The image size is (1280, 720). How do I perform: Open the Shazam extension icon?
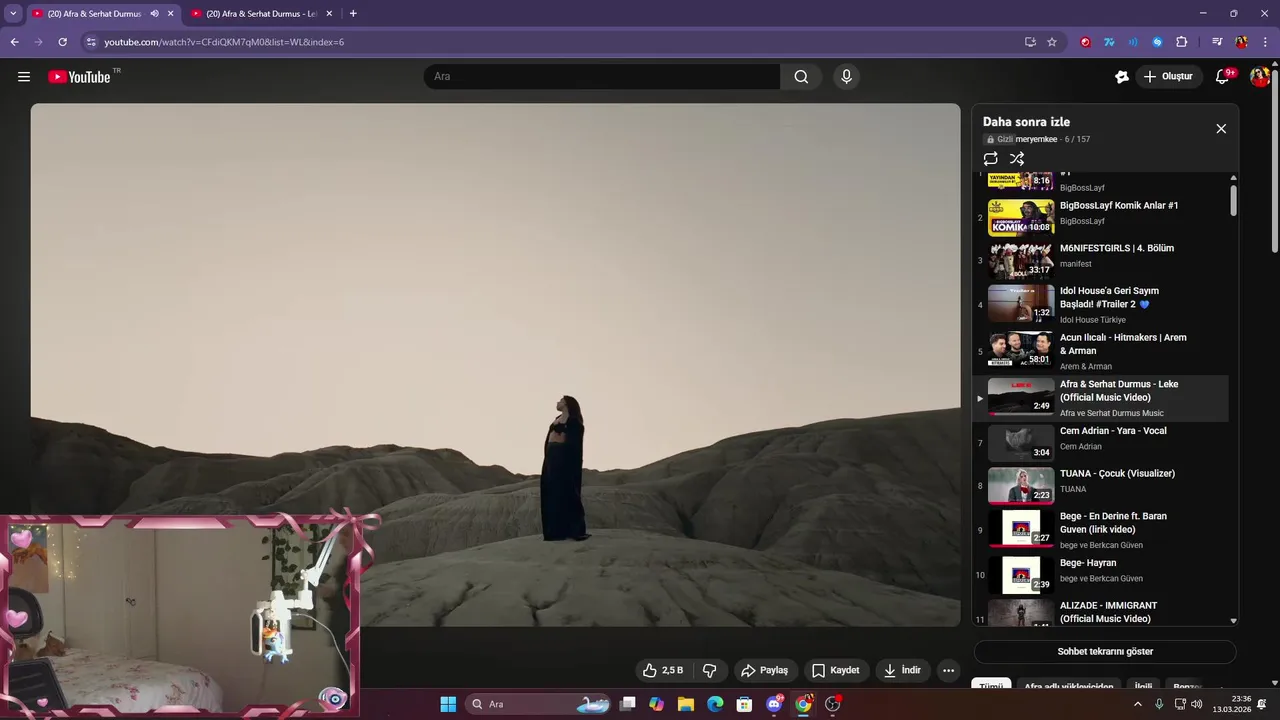1157,42
